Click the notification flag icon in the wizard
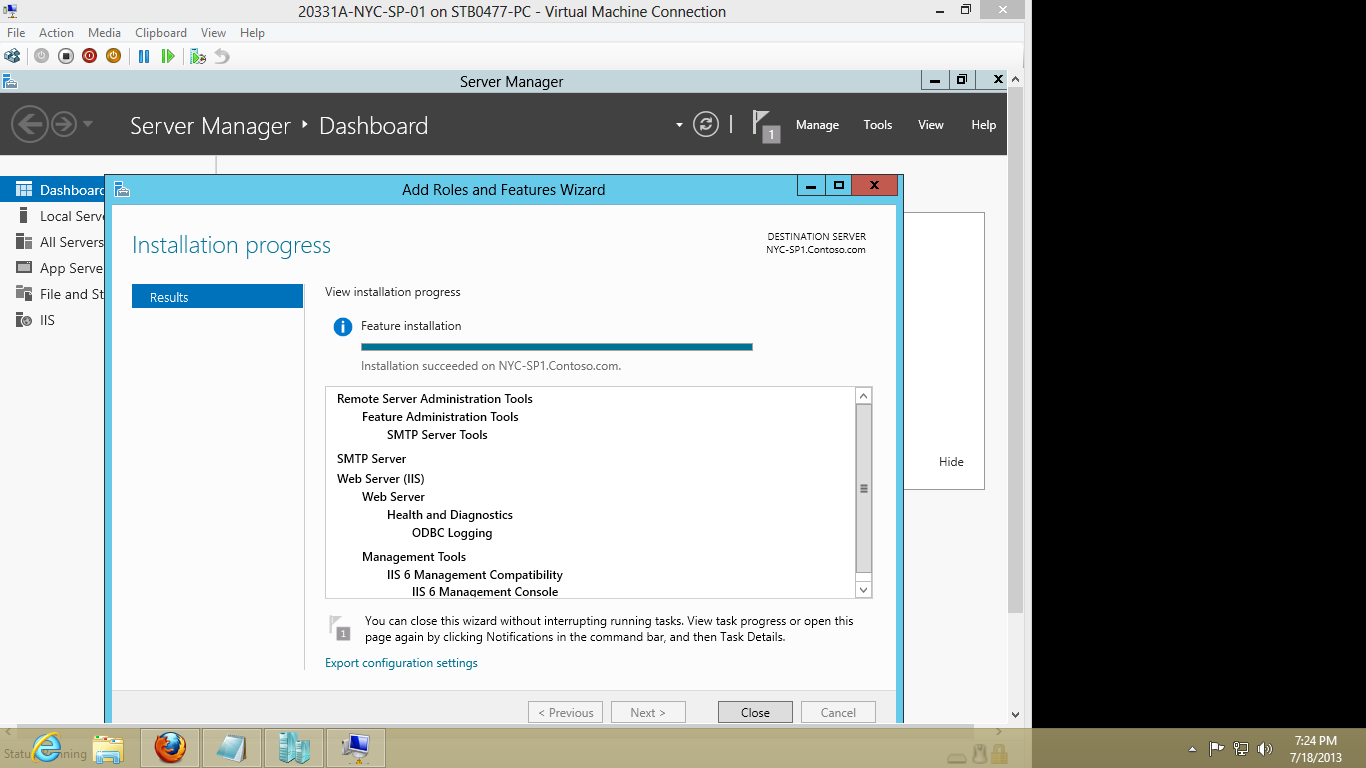This screenshot has width=1366, height=768. (340, 627)
